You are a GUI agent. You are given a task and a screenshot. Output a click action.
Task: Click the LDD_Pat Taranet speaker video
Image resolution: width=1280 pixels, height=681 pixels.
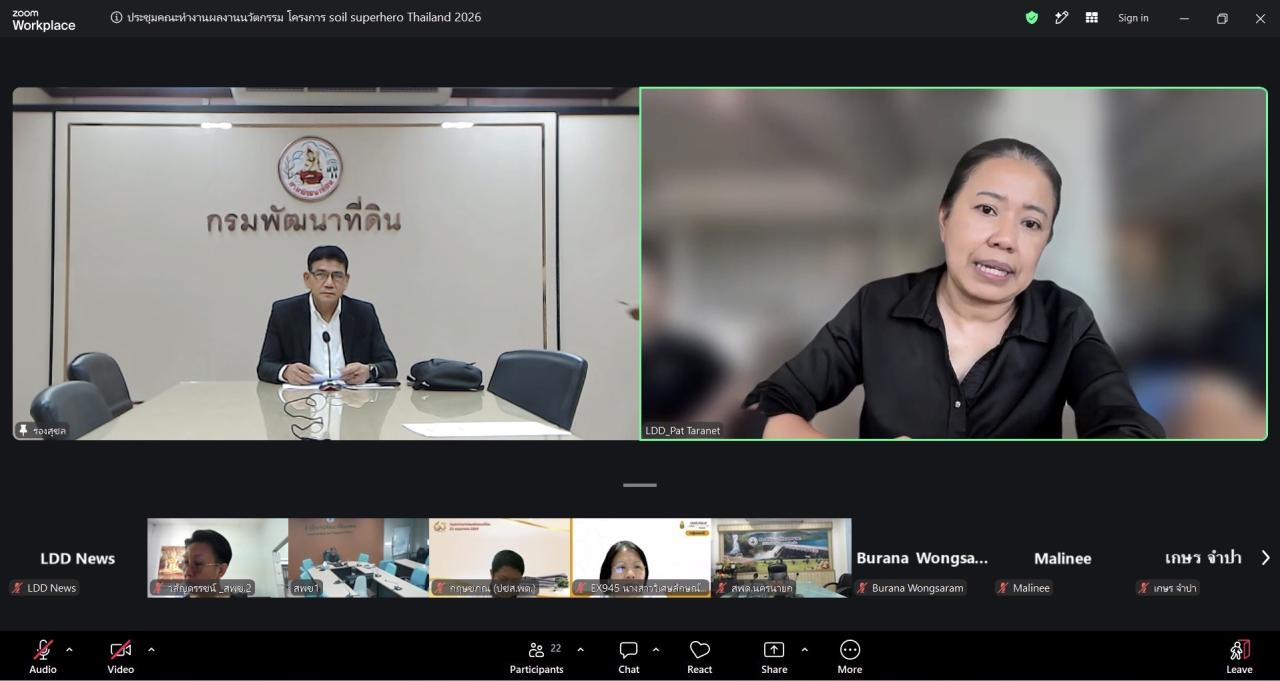954,264
